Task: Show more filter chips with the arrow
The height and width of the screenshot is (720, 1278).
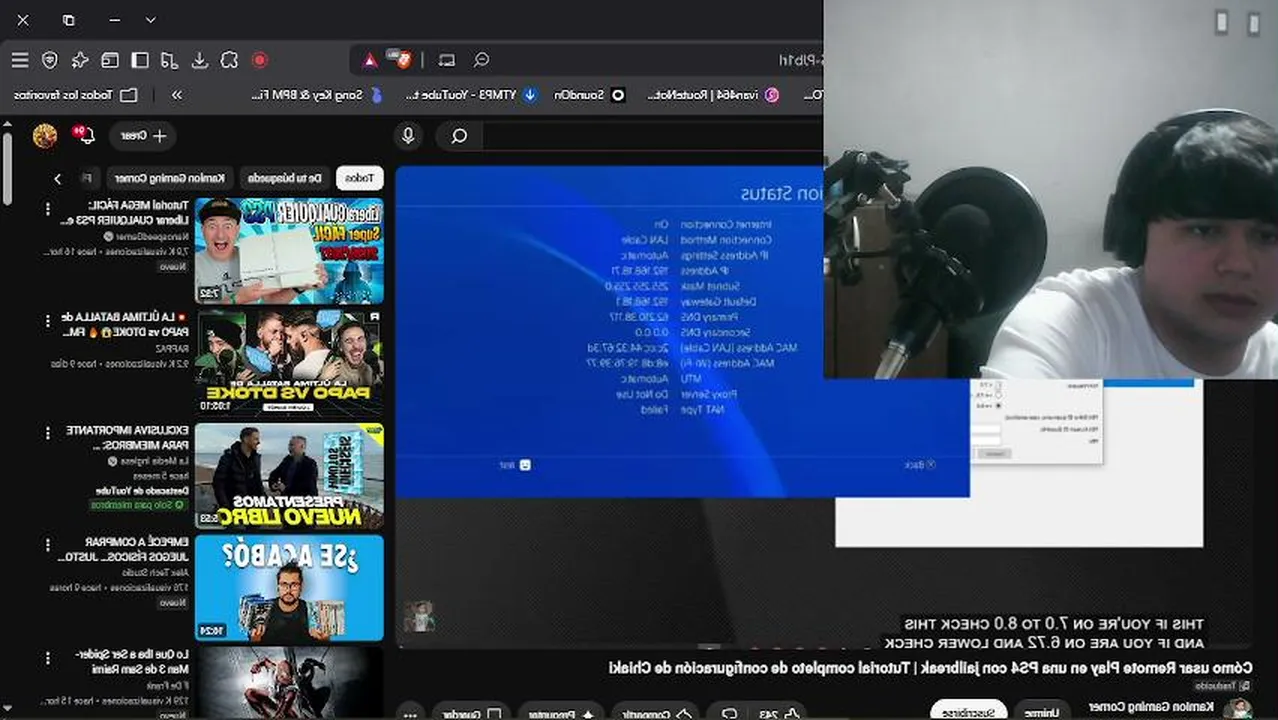Action: 57,178
